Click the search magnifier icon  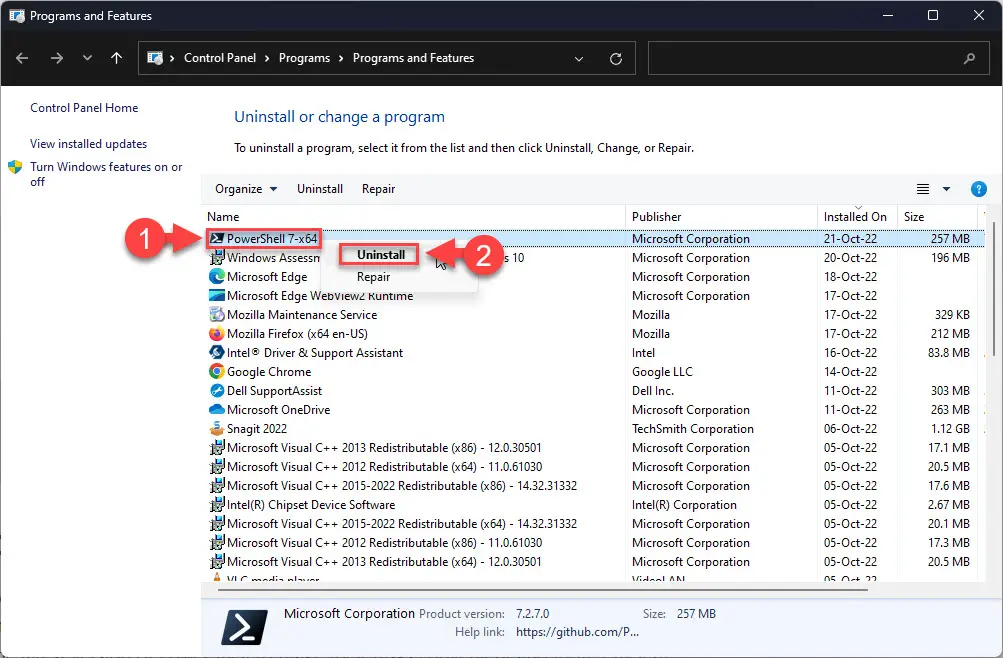969,58
